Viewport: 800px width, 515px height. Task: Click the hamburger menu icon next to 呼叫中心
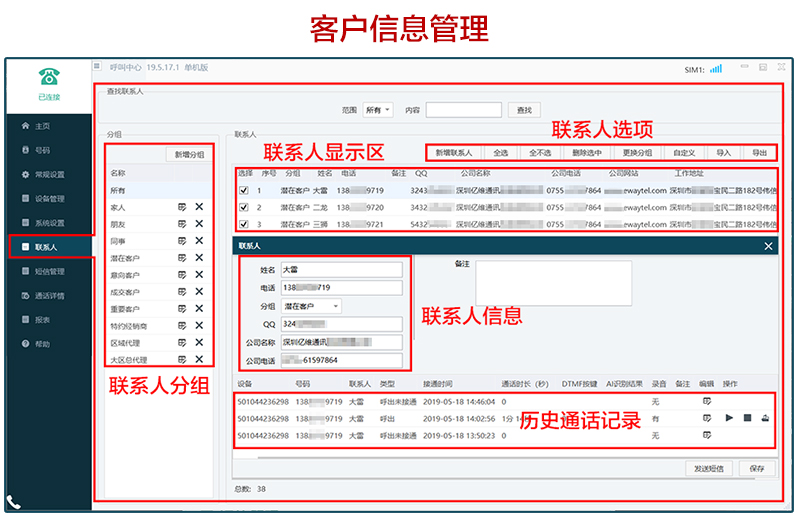point(97,67)
